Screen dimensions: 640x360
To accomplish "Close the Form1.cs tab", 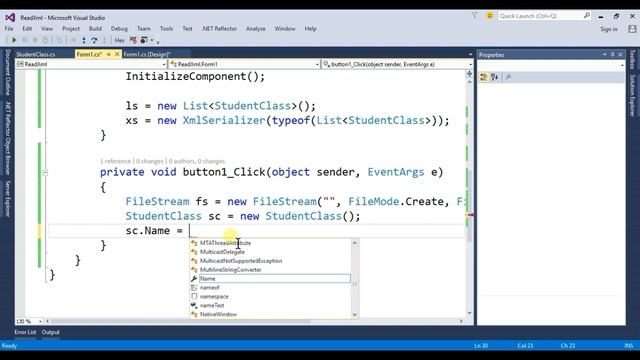I will click(x=117, y=54).
